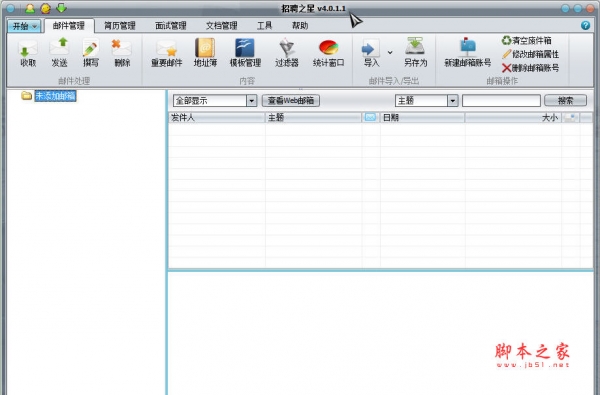Viewport: 600px width, 395px height.
Task: Sort by the 主题 subject column header
Action: click(x=313, y=117)
